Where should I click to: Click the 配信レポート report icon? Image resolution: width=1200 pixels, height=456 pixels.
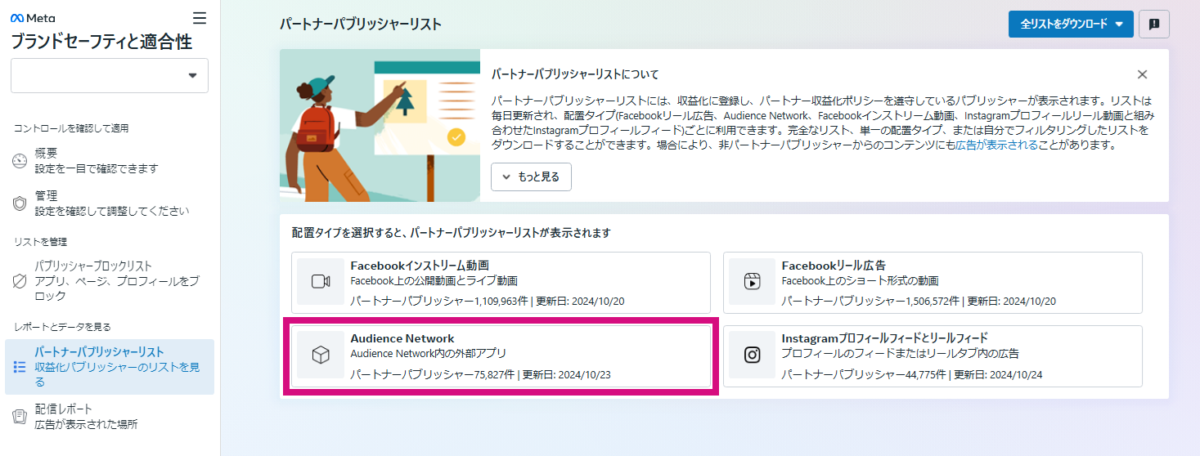pyautogui.click(x=19, y=416)
